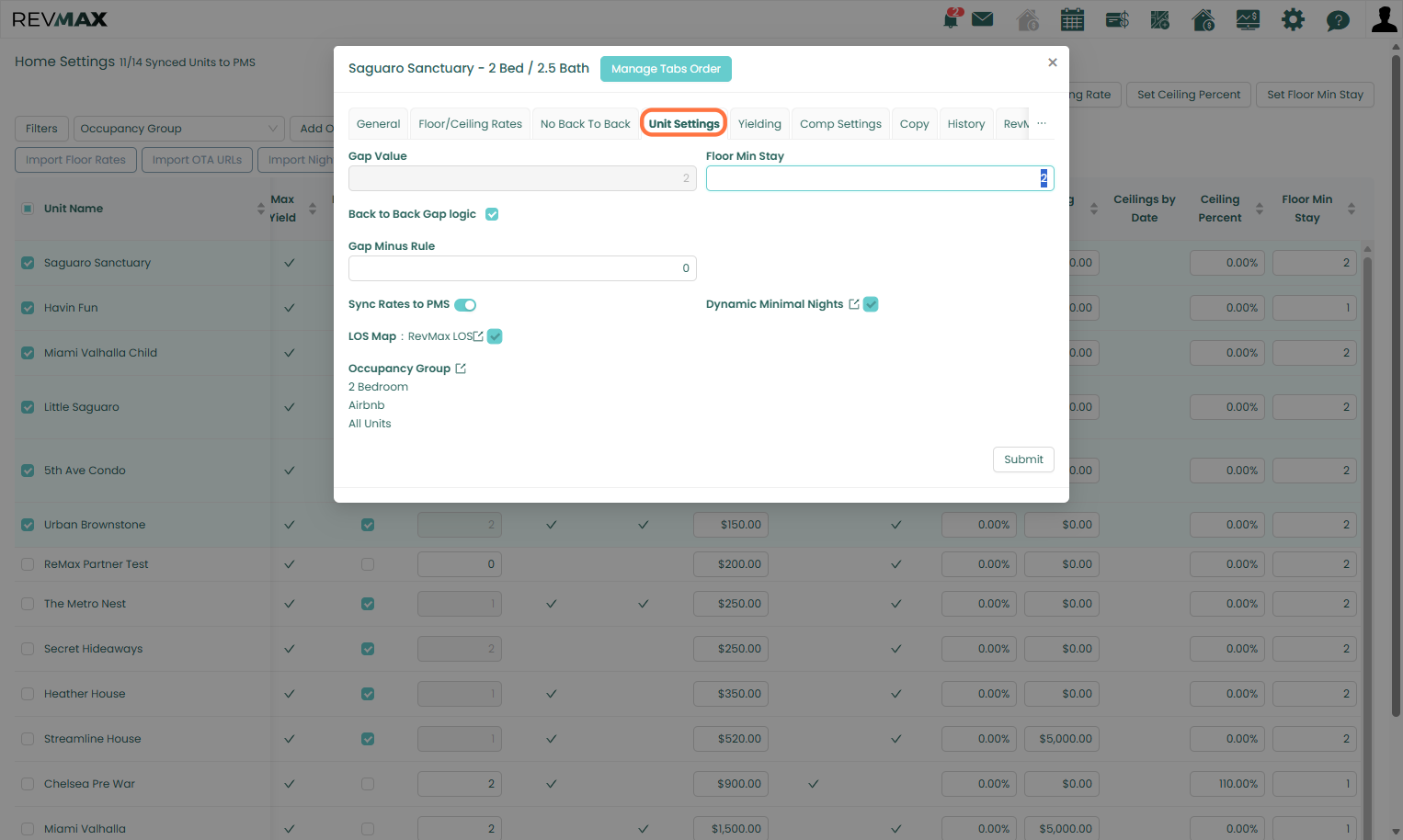1403x840 pixels.
Task: Click the Set Floor Min Stay button
Action: point(1315,95)
